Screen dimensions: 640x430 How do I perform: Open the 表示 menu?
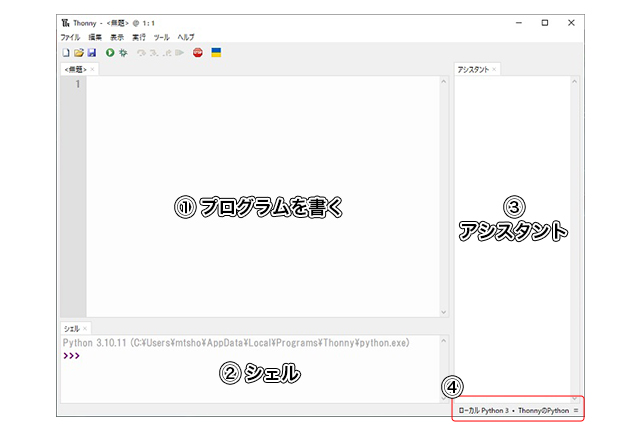[117, 37]
